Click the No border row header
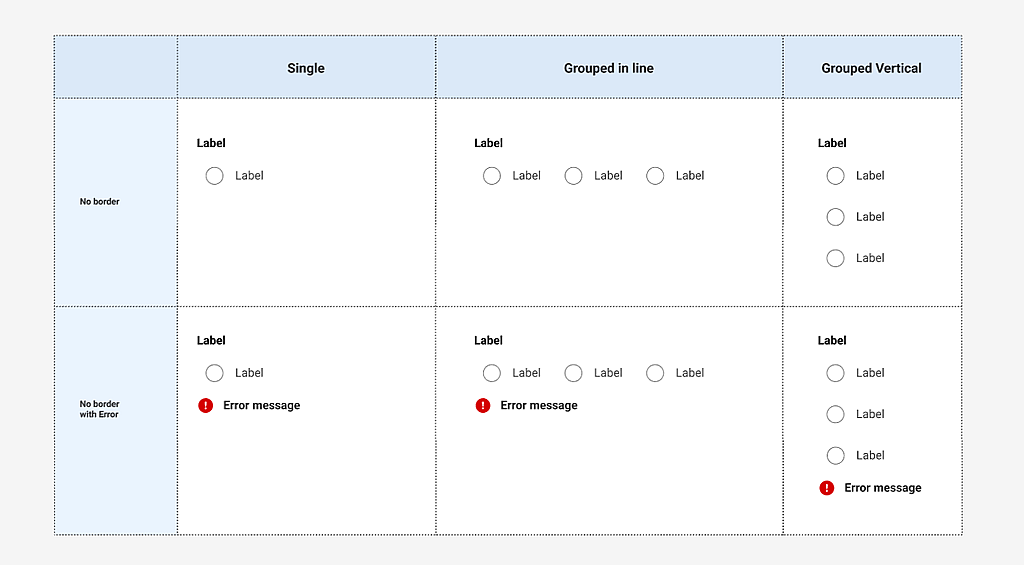Screen dimensions: 1024x565 pyautogui.click(x=100, y=202)
